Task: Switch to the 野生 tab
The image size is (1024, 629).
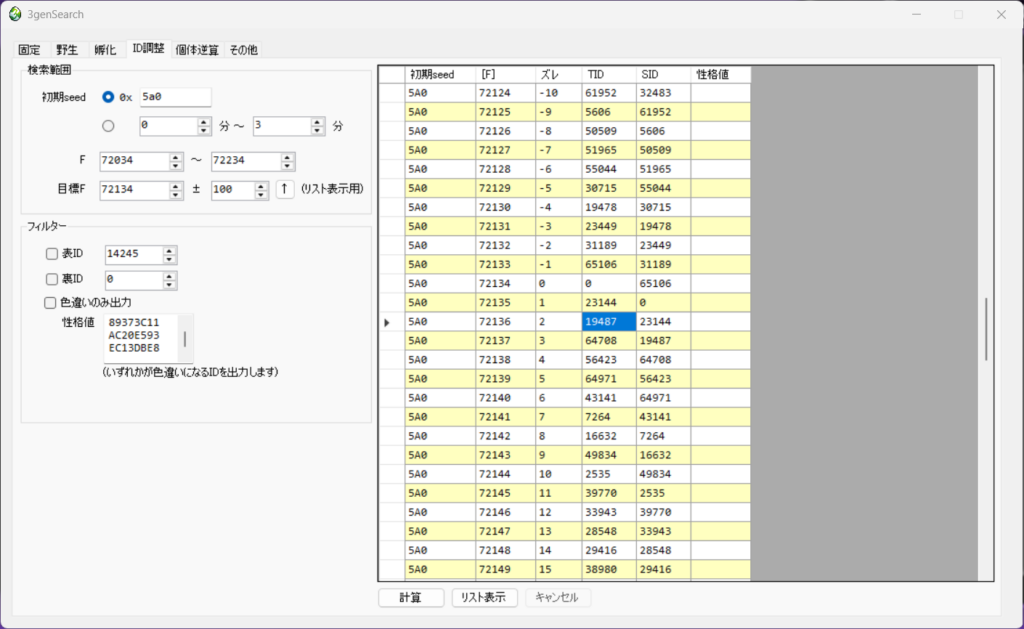Action: click(66, 48)
